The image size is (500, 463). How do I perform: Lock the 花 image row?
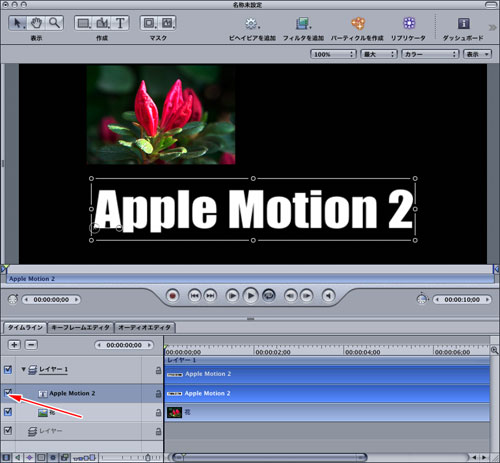click(159, 413)
